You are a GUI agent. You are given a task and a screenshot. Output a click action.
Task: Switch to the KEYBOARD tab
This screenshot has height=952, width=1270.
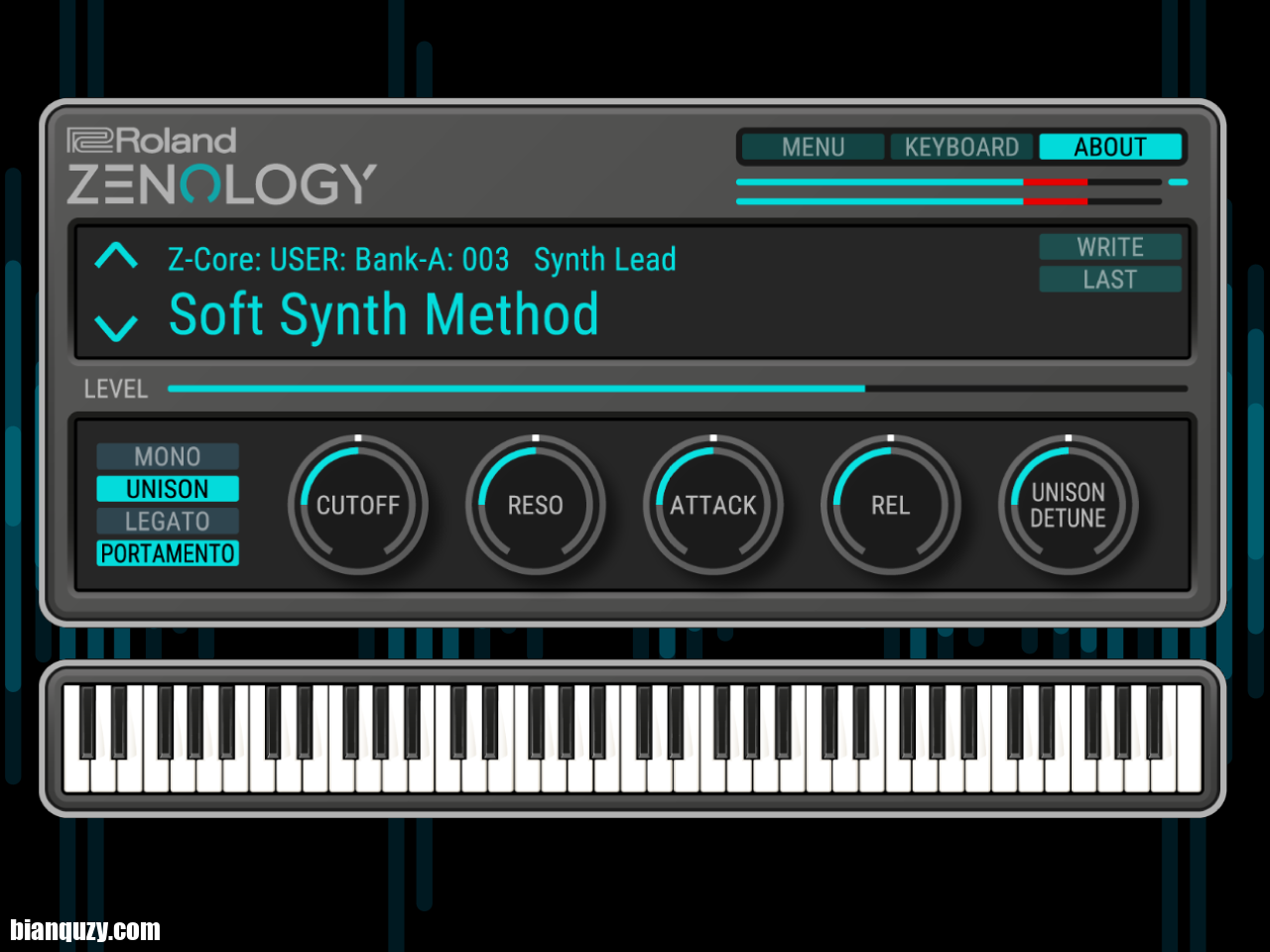click(961, 147)
